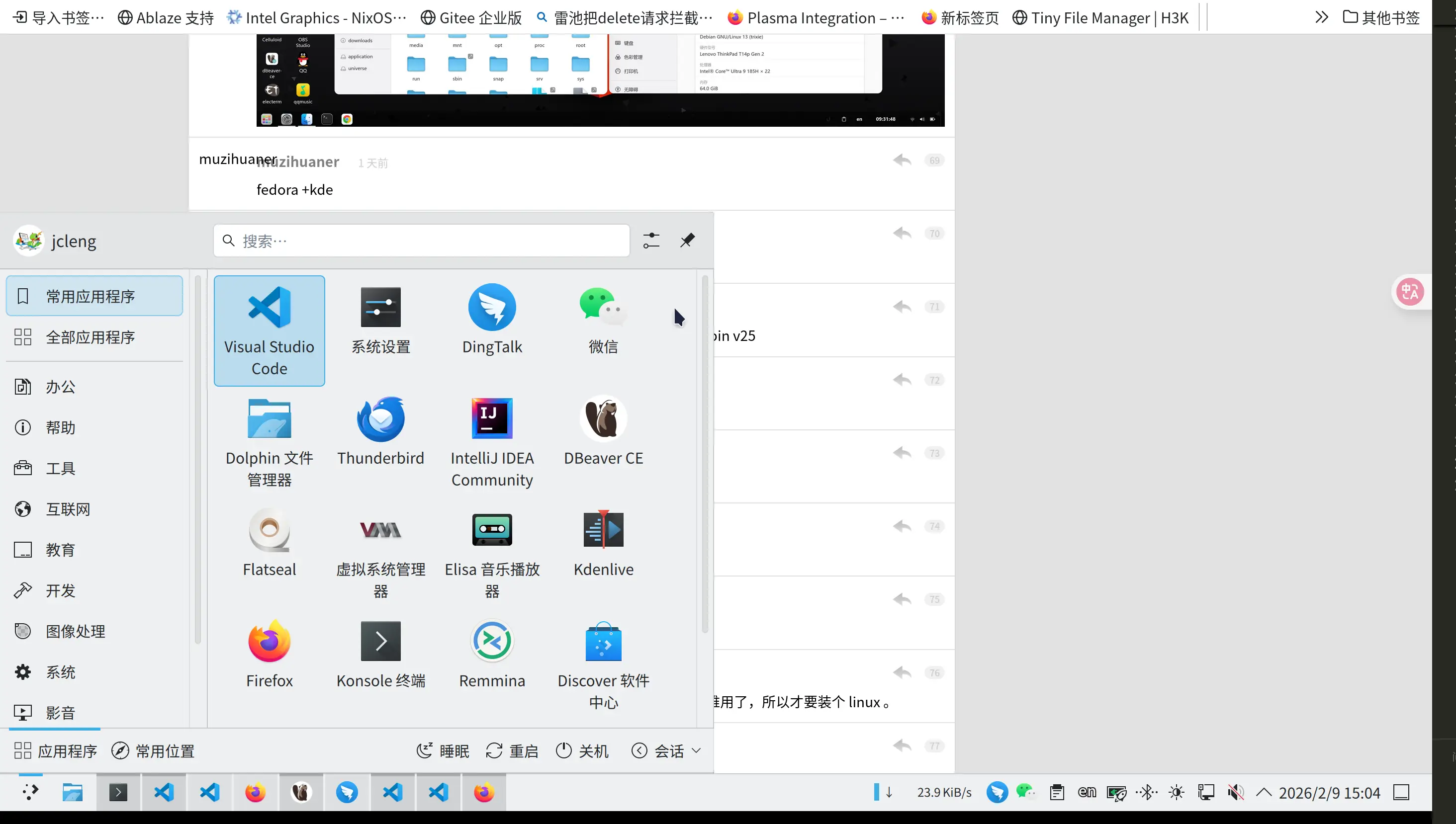The height and width of the screenshot is (824, 1456).
Task: Launch Visual Studio Code from favorites
Action: click(269, 330)
